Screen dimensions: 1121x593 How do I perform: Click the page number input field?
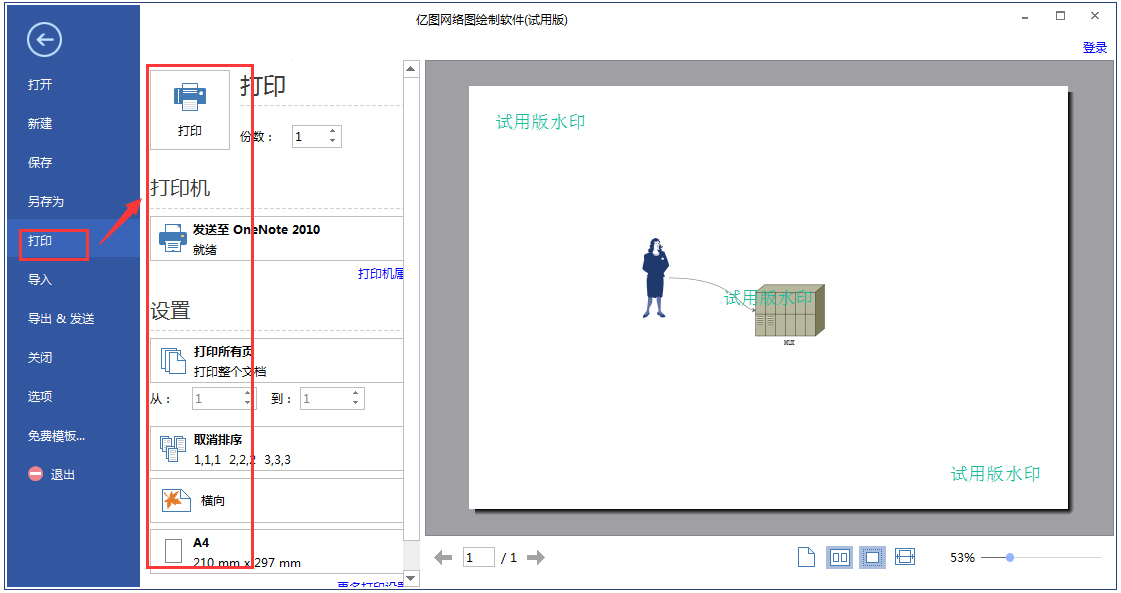pyautogui.click(x=478, y=557)
